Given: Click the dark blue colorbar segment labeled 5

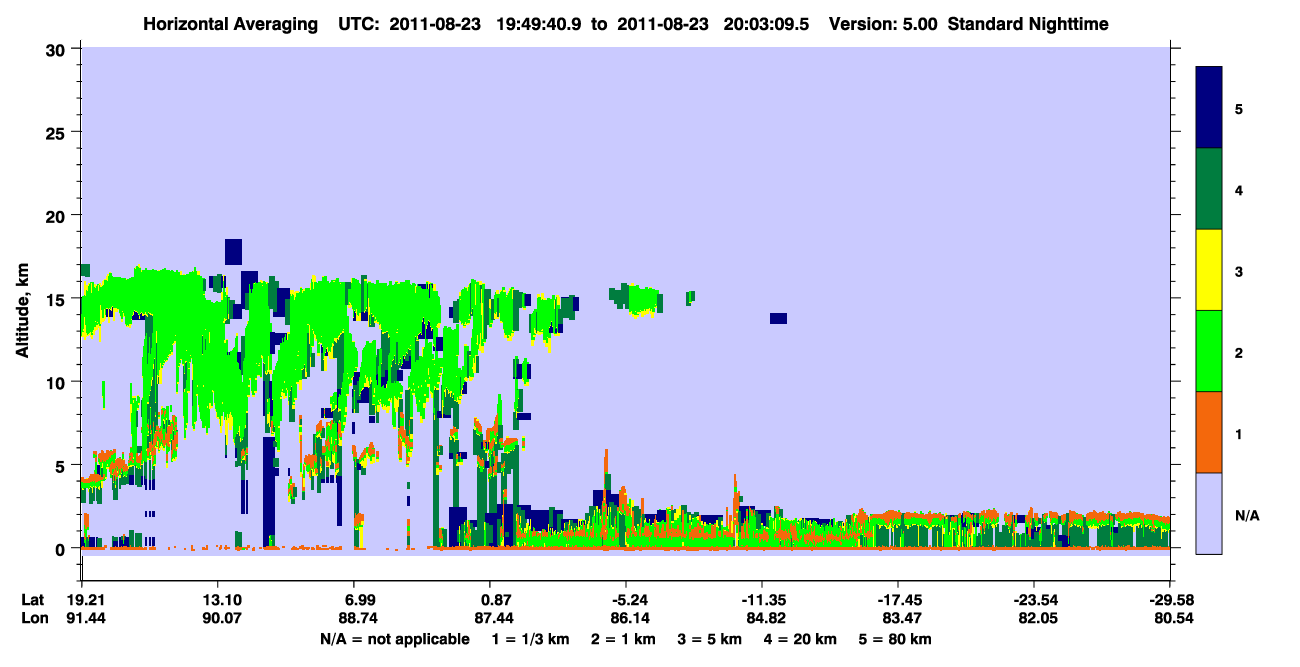Looking at the screenshot, I should (x=1209, y=108).
